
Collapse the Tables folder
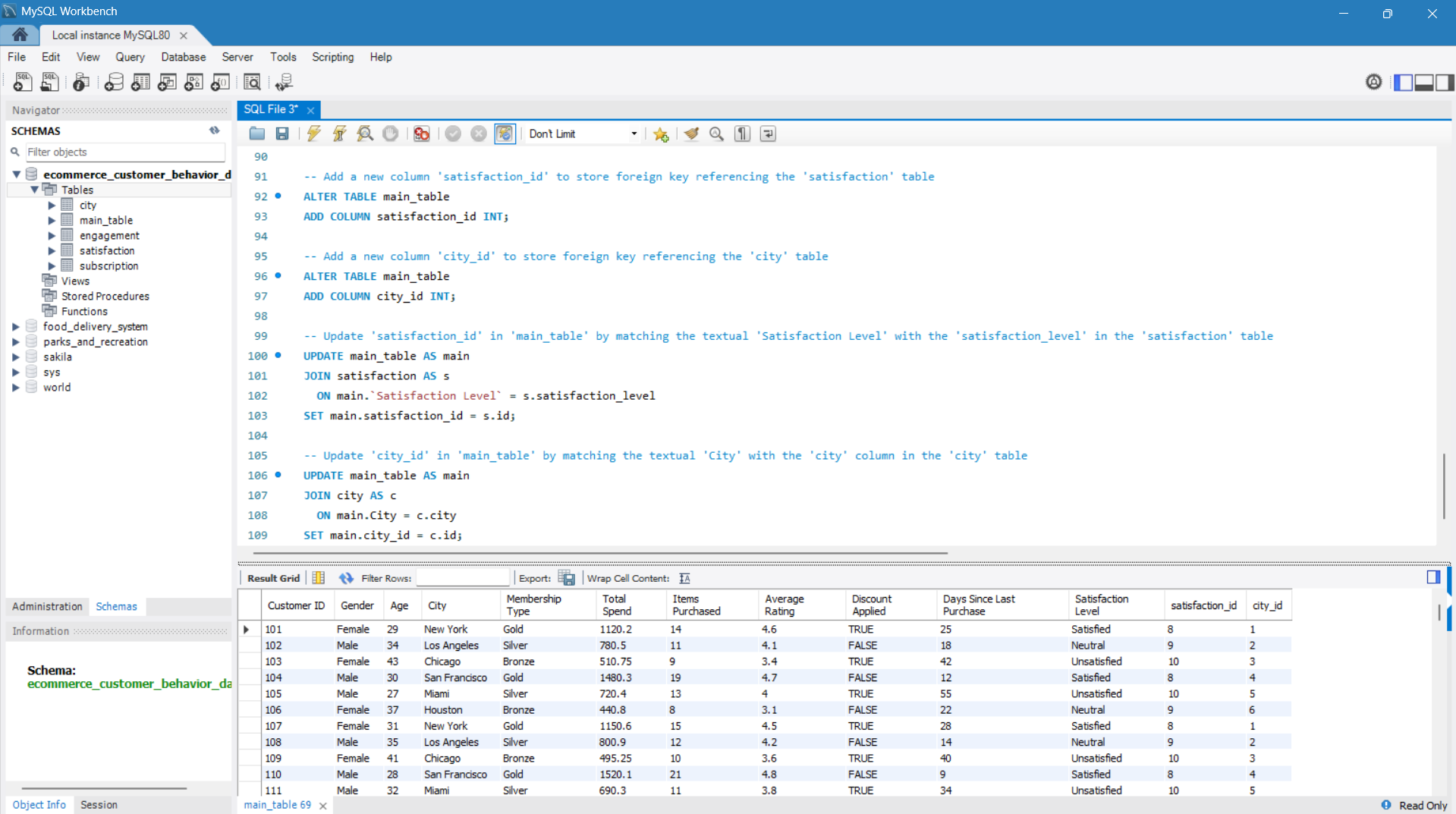(34, 190)
